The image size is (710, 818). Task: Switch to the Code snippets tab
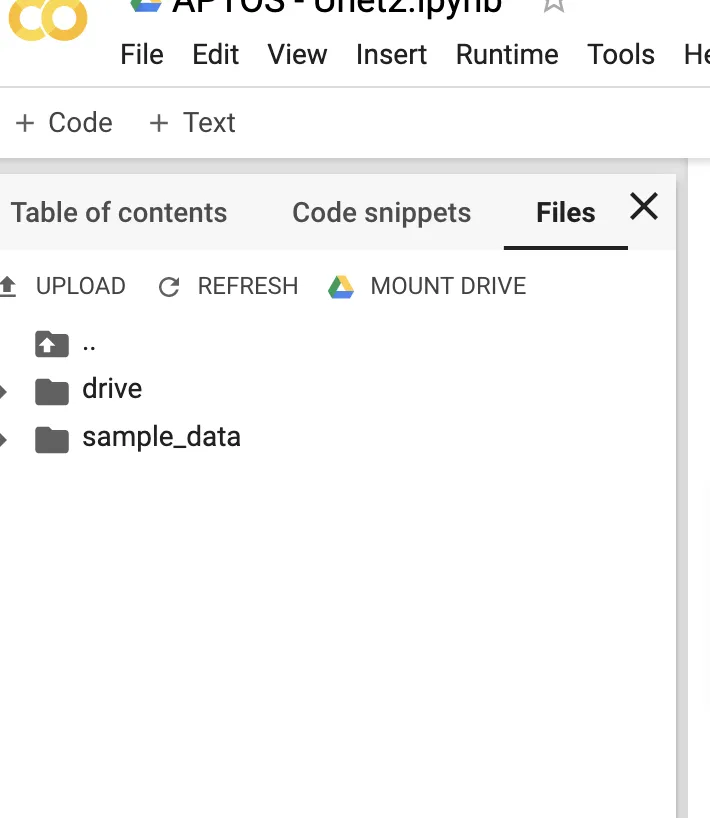pos(381,212)
